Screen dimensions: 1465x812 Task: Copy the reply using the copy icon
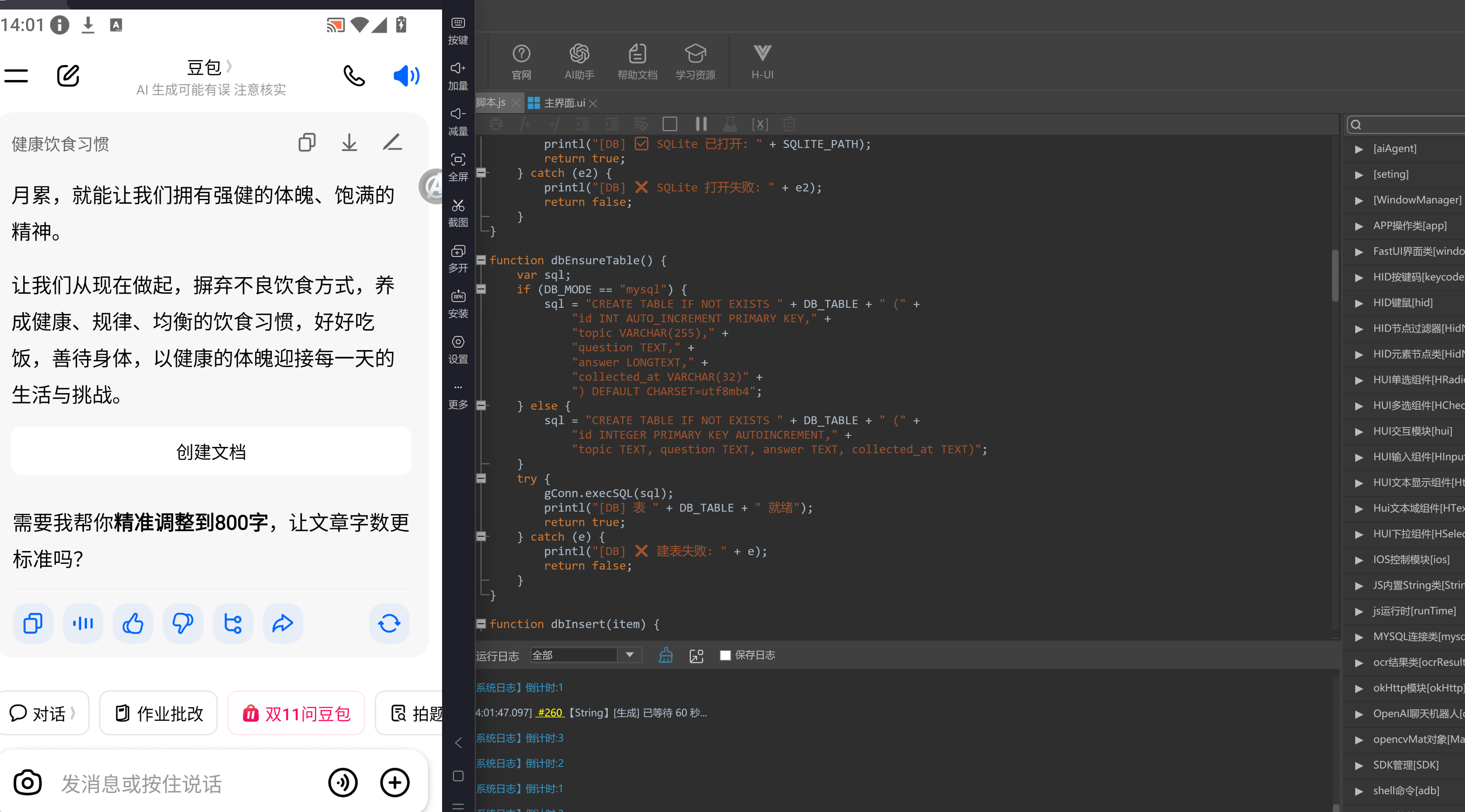(x=33, y=623)
